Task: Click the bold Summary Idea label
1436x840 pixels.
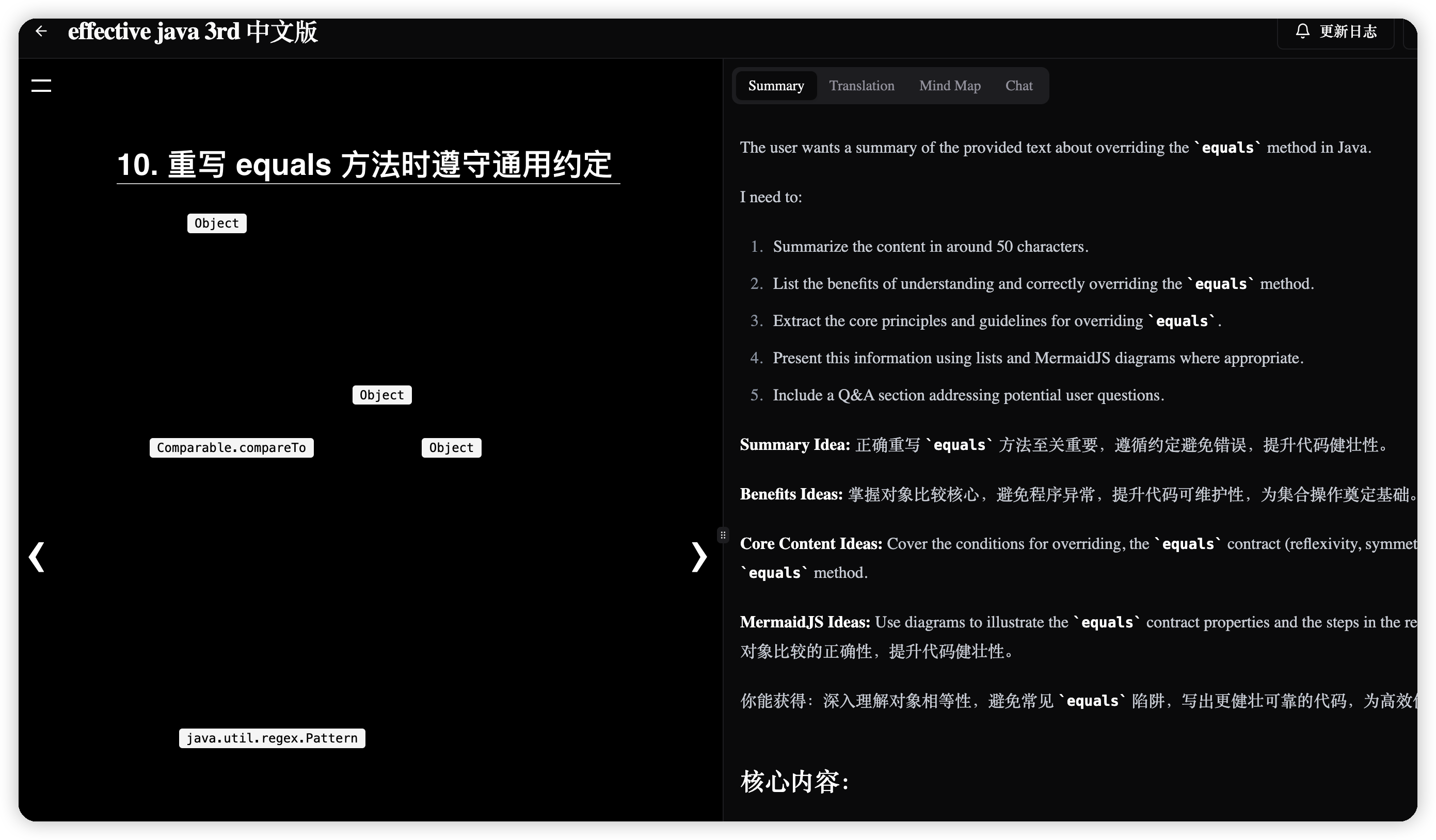Action: (794, 444)
